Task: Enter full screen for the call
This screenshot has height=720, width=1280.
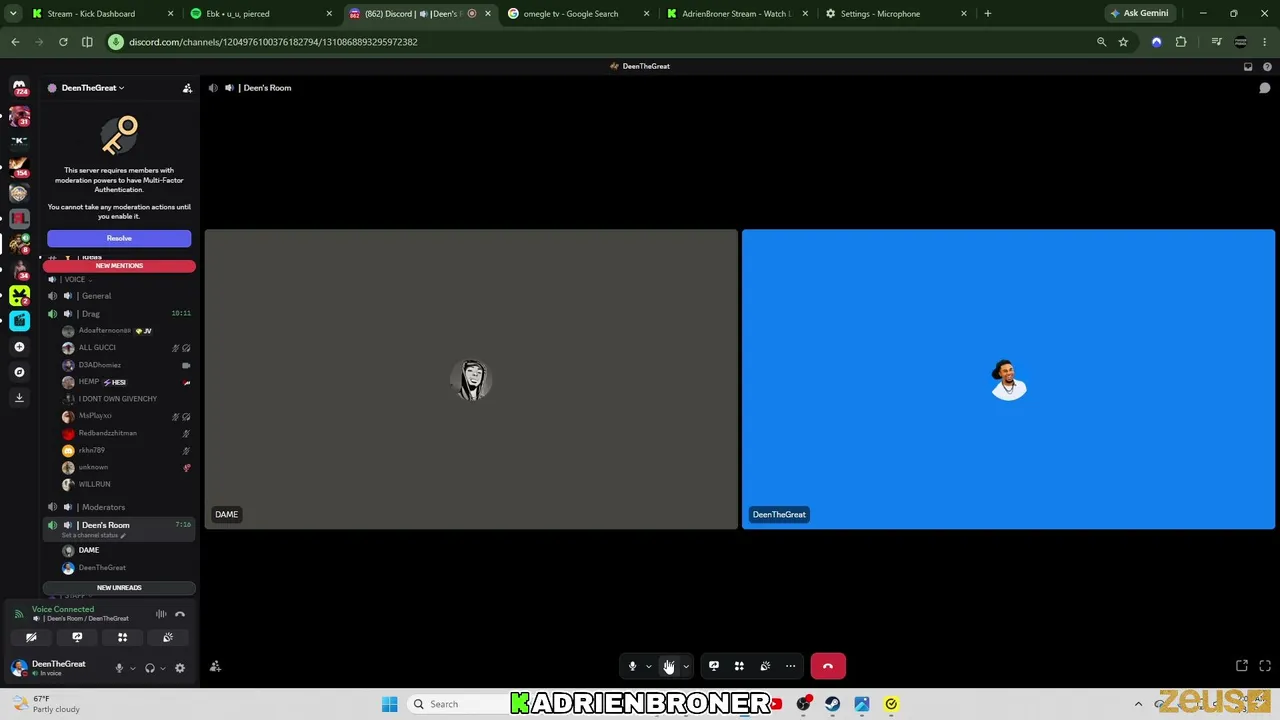Action: point(1265,666)
